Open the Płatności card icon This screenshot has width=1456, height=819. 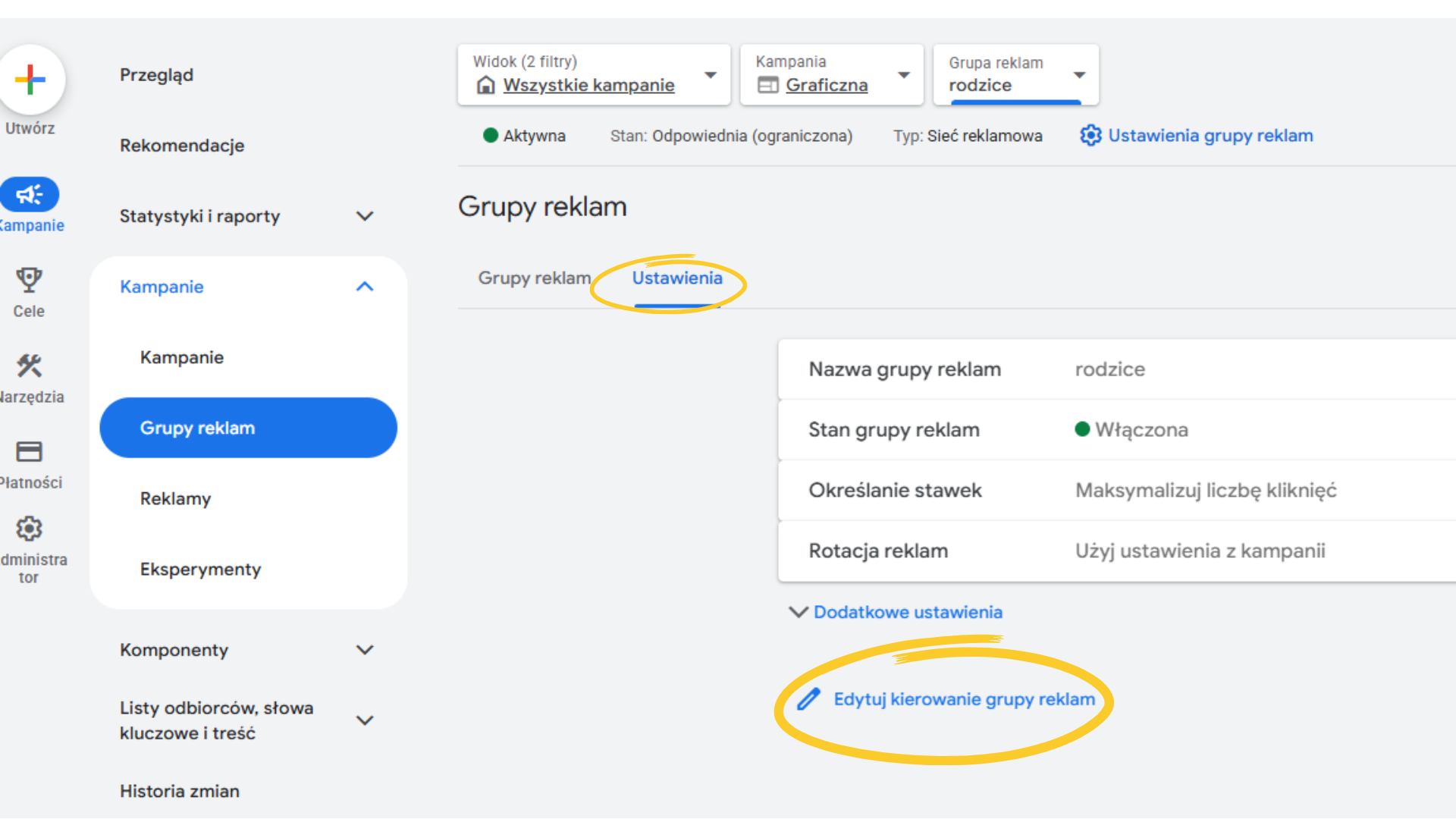[x=29, y=452]
